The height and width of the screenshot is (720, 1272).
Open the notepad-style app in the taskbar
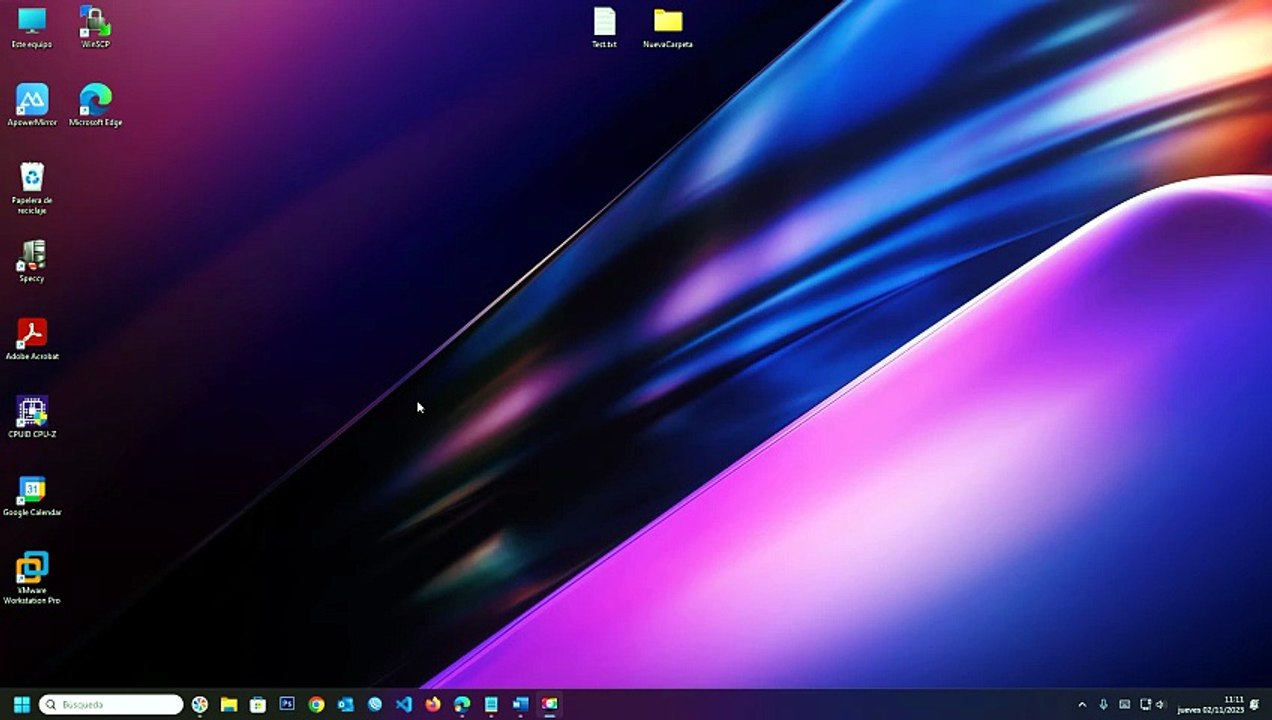point(491,704)
